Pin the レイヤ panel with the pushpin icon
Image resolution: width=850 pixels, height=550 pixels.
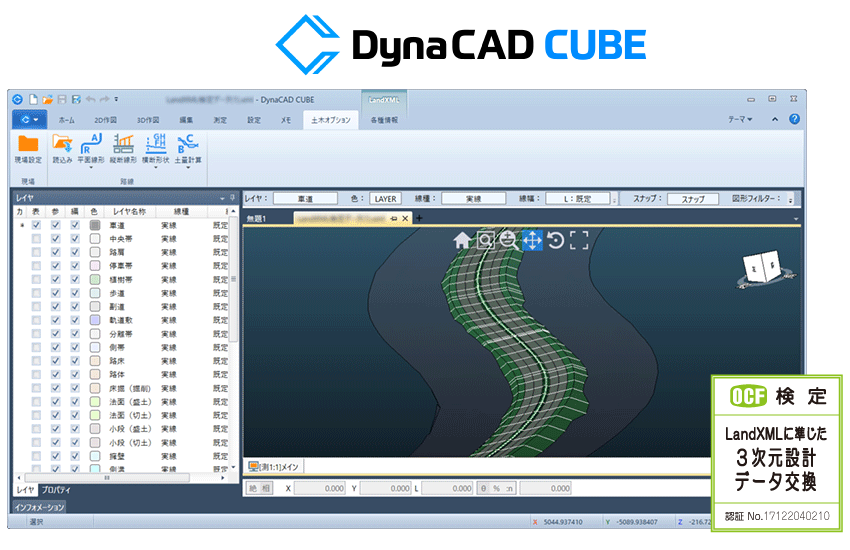point(233,198)
